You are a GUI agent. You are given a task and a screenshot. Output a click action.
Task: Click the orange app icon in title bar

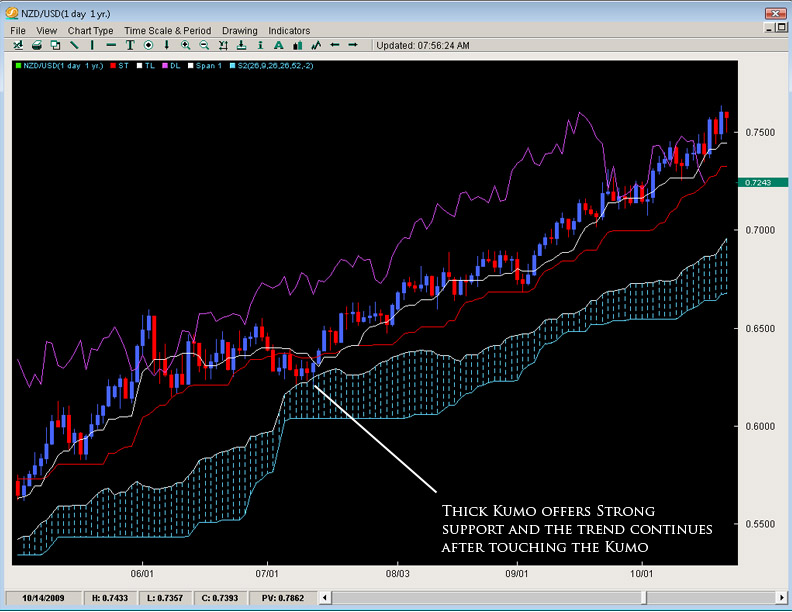[12, 13]
